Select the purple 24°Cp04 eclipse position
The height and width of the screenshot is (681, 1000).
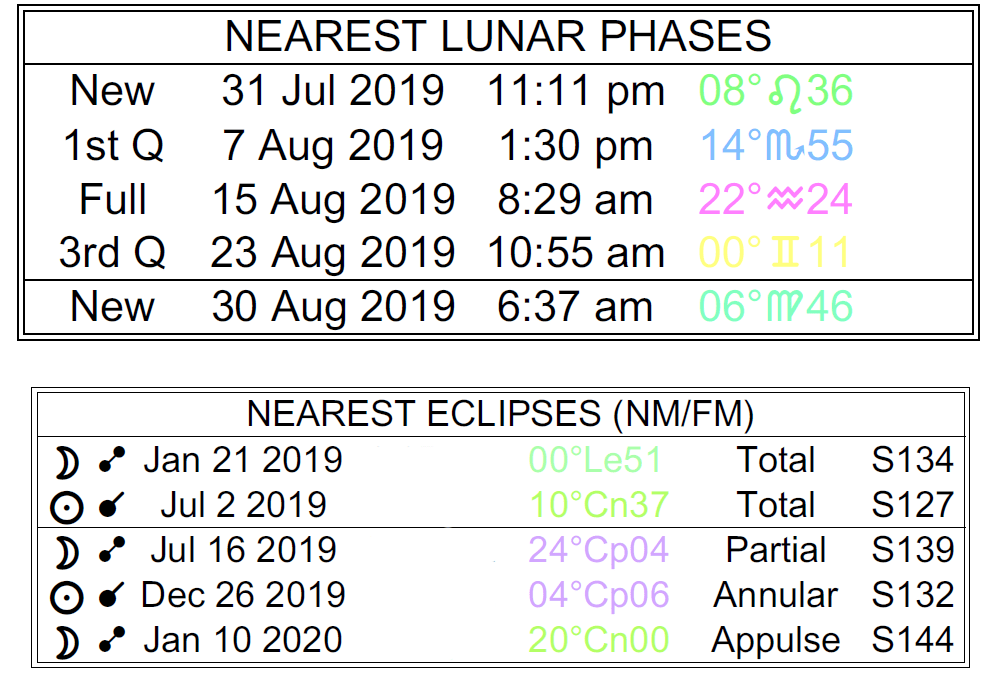[x=598, y=551]
